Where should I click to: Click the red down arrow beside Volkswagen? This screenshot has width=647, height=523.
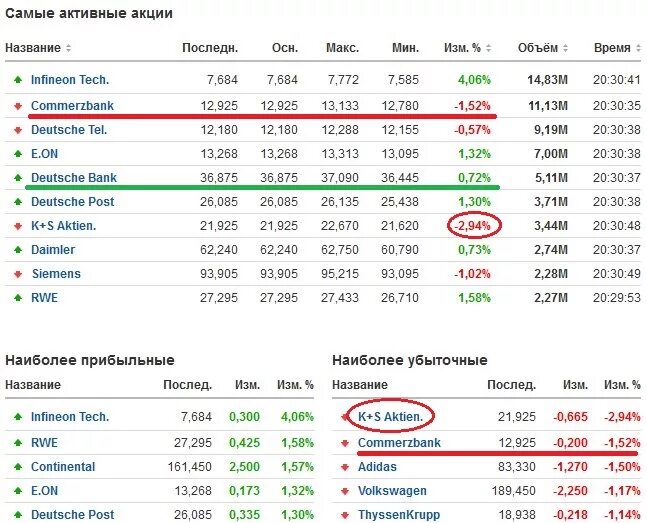tap(345, 491)
